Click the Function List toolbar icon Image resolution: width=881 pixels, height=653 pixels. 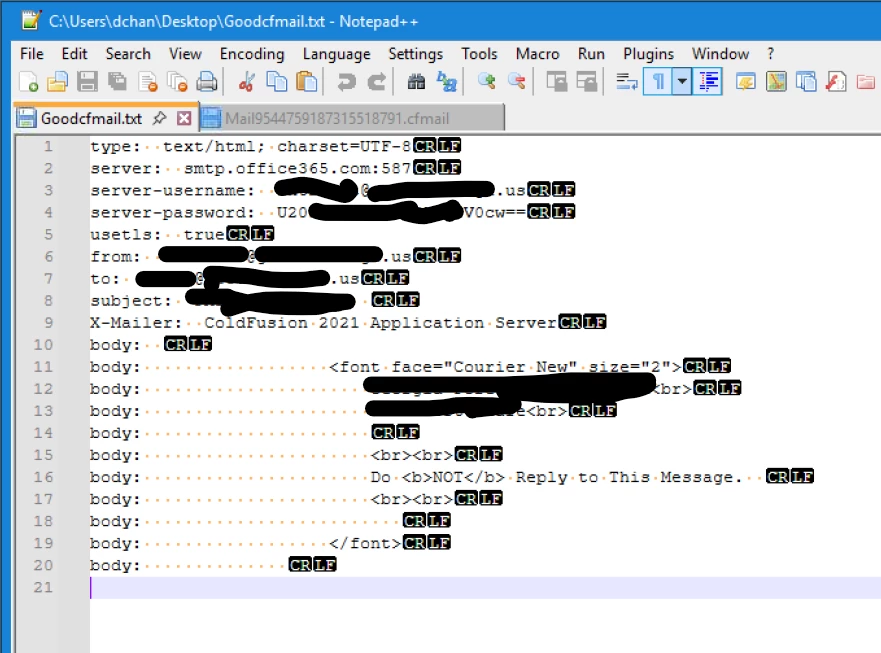pyautogui.click(x=835, y=82)
